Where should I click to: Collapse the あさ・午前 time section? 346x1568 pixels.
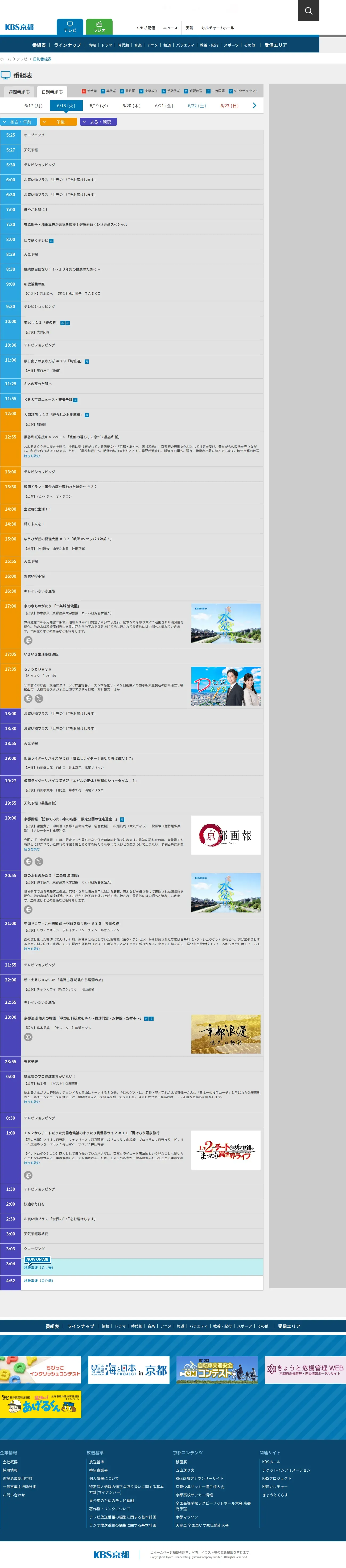point(19,122)
